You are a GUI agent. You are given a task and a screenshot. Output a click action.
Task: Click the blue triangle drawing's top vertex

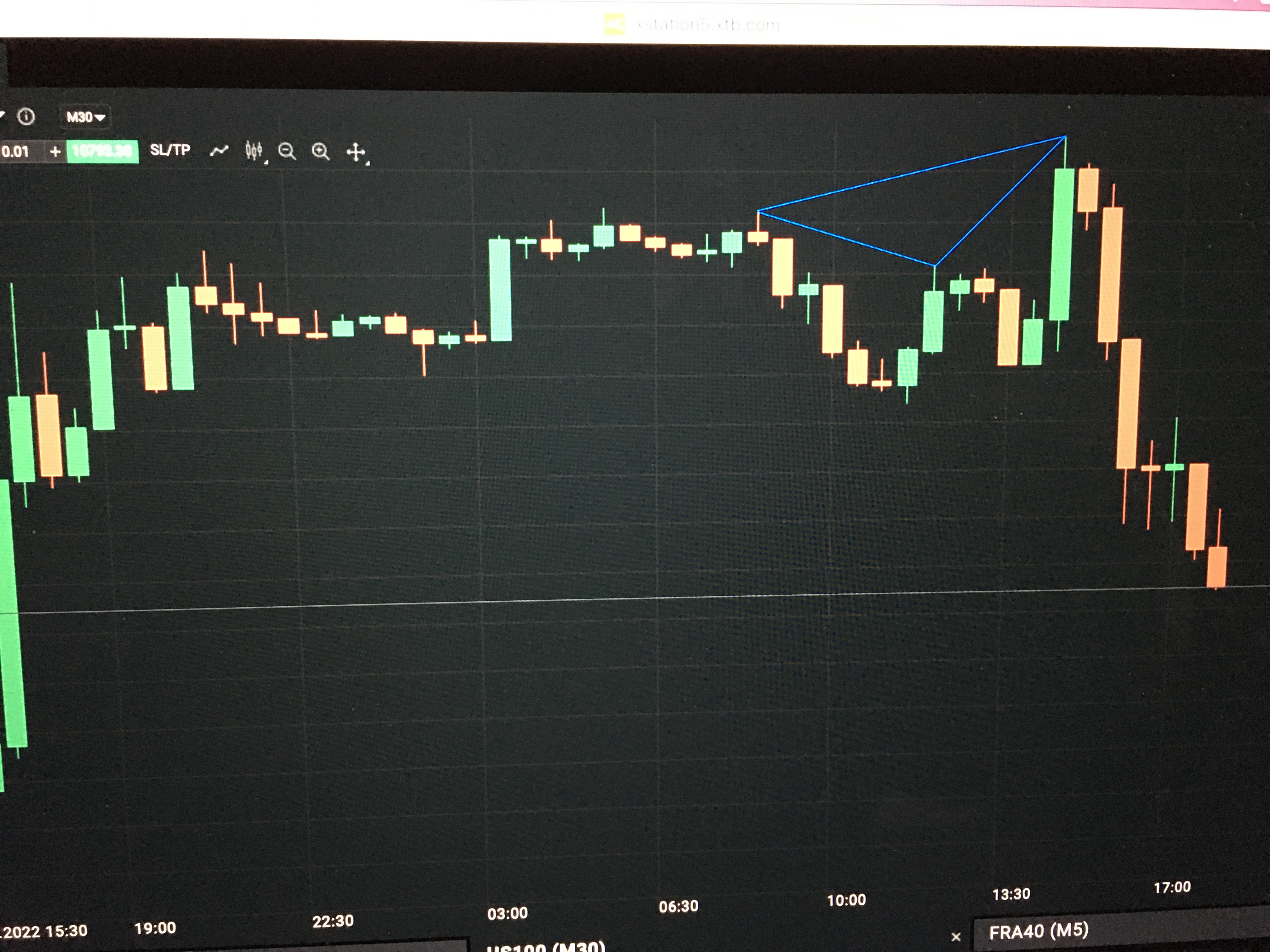click(1066, 137)
